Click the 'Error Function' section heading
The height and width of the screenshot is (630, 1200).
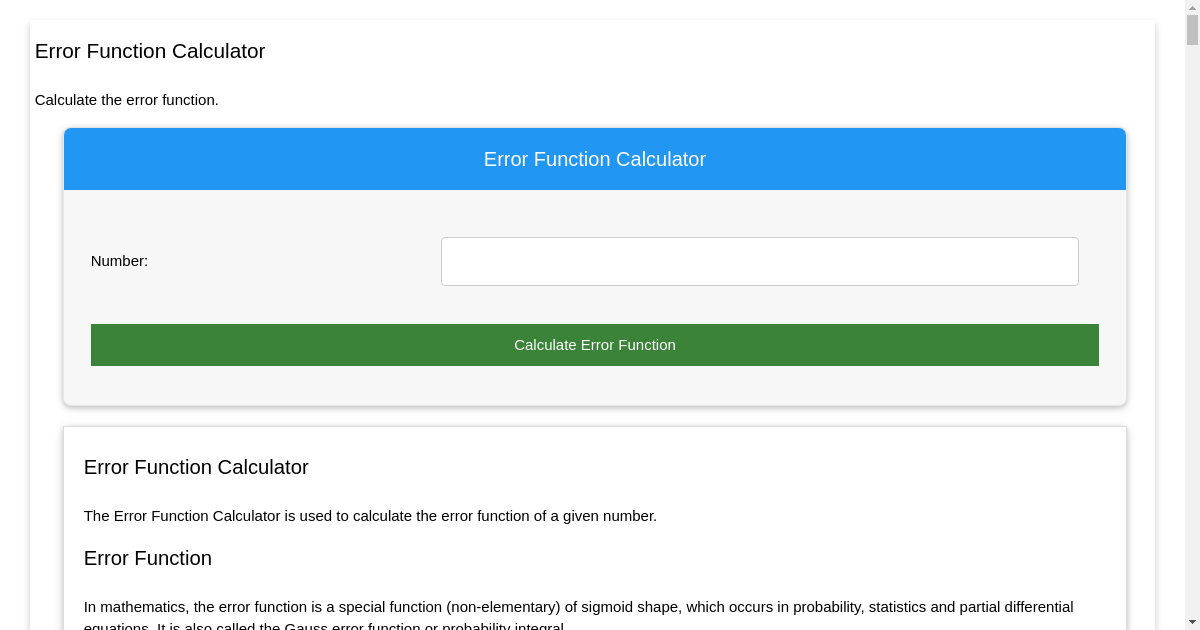pyautogui.click(x=148, y=558)
